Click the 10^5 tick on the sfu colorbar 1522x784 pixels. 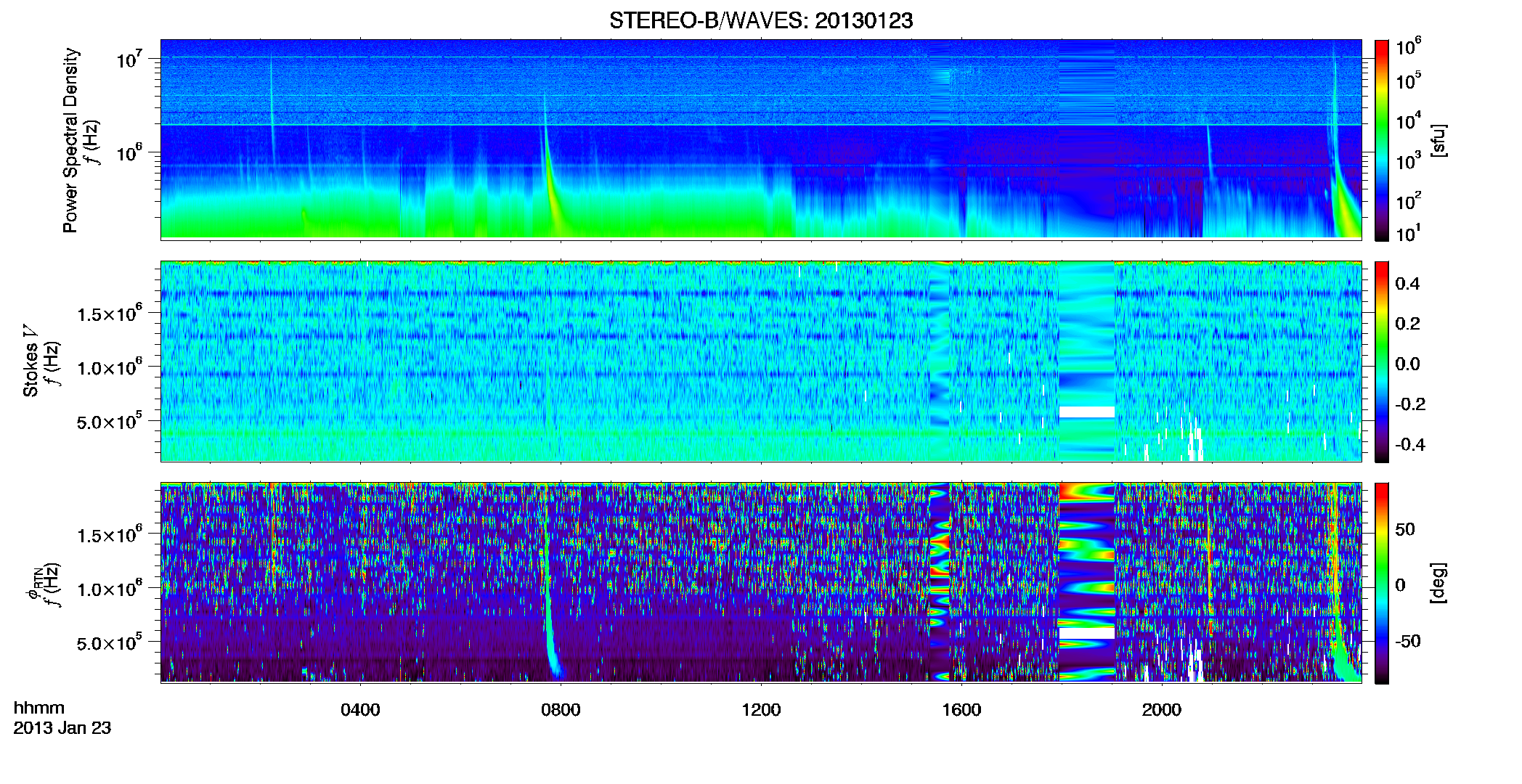coord(1409,80)
